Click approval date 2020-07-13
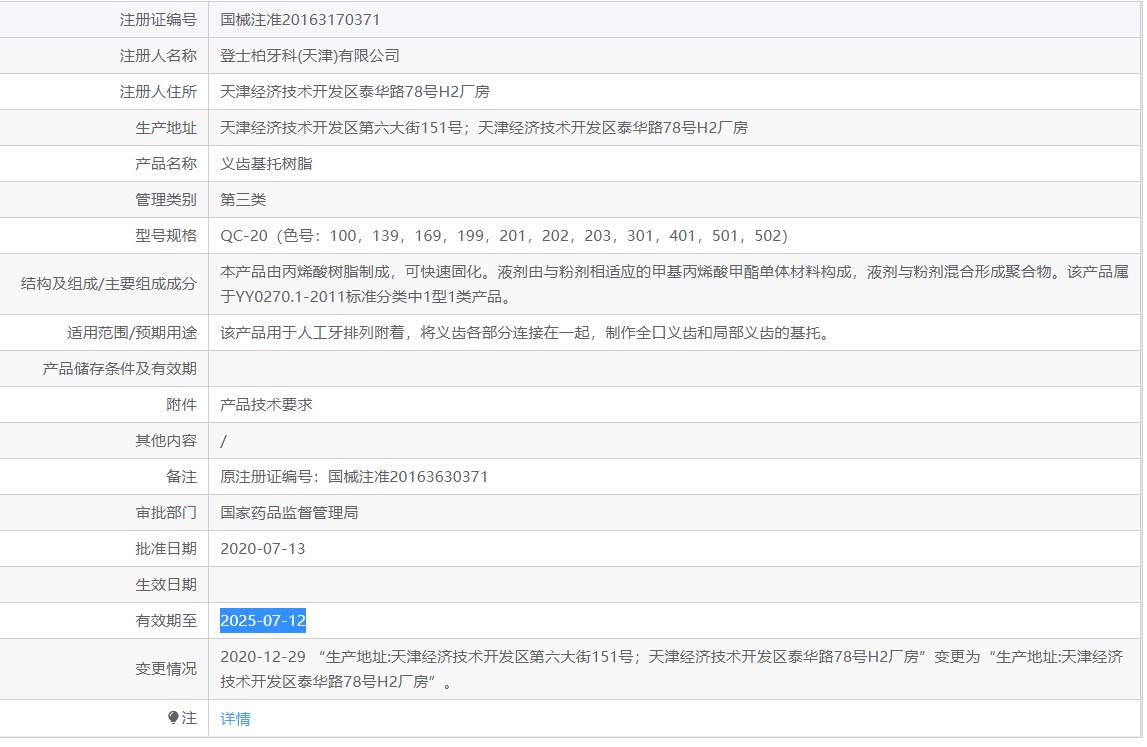This screenshot has height=747, width=1147. coord(263,549)
